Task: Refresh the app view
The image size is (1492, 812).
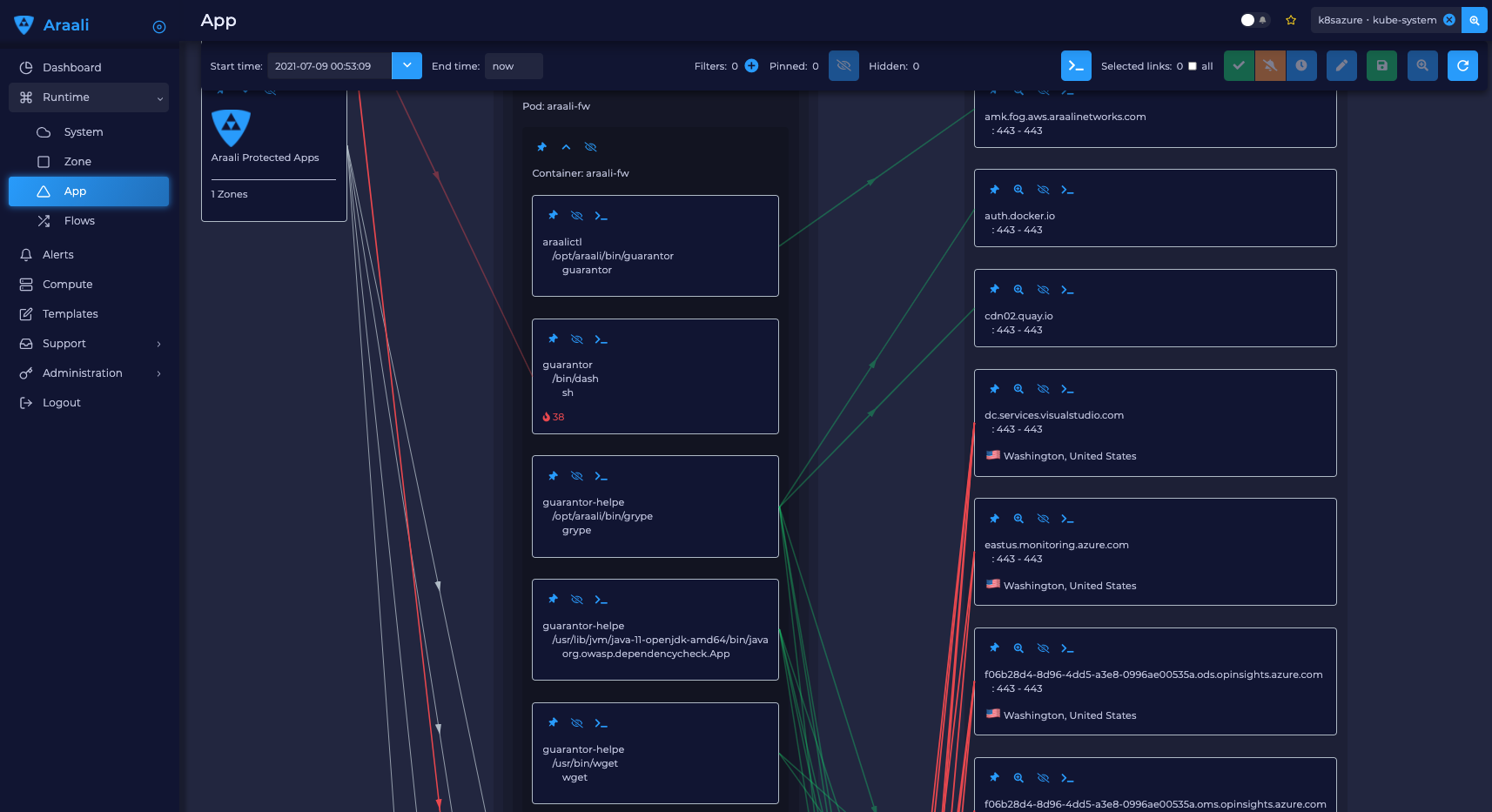Action: [1462, 66]
